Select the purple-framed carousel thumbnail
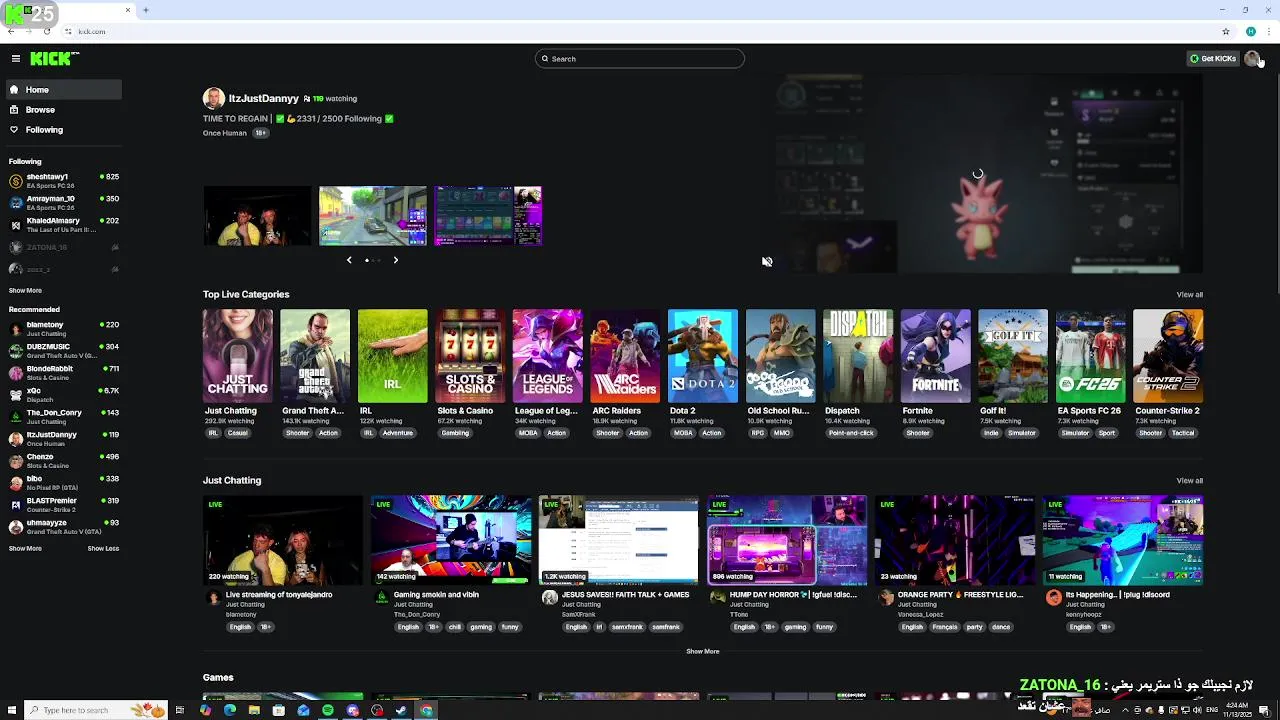The image size is (1280, 720). tap(488, 216)
